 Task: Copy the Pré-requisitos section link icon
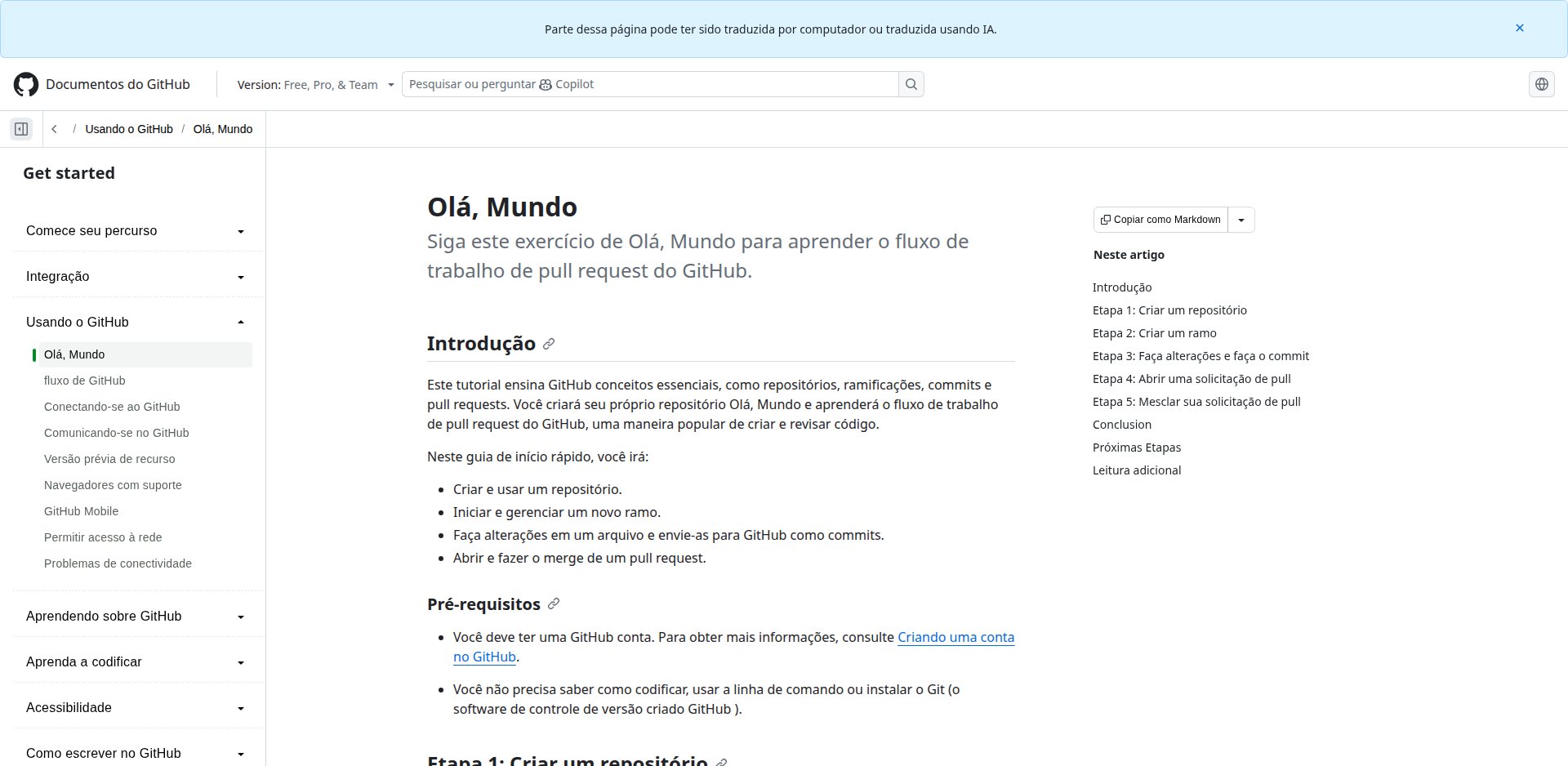tap(554, 603)
